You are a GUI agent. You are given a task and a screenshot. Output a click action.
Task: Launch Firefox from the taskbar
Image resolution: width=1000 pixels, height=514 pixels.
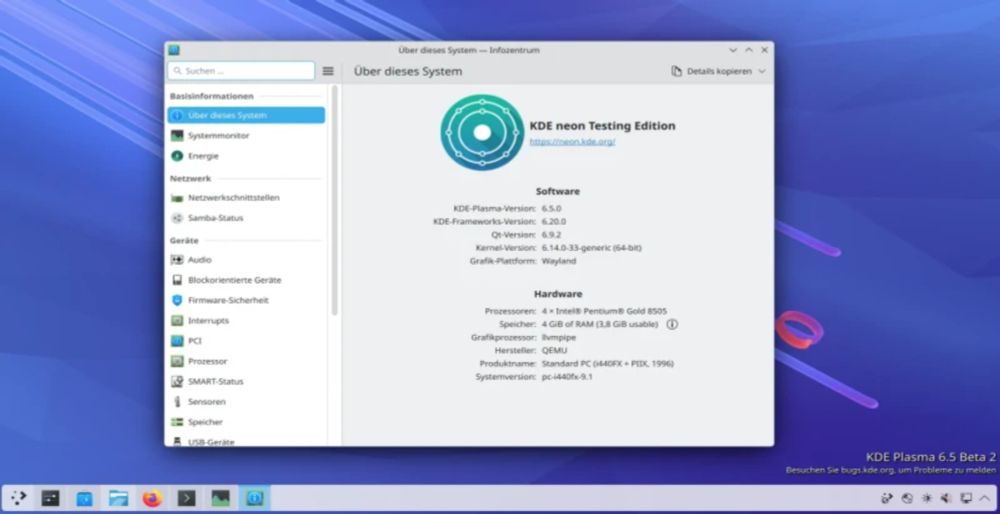coord(152,497)
